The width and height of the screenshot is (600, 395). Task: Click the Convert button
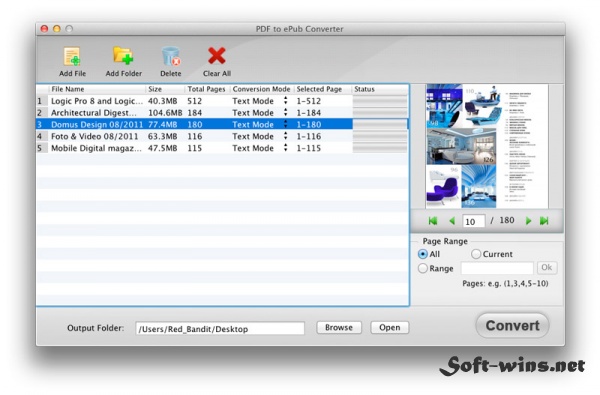click(x=512, y=326)
